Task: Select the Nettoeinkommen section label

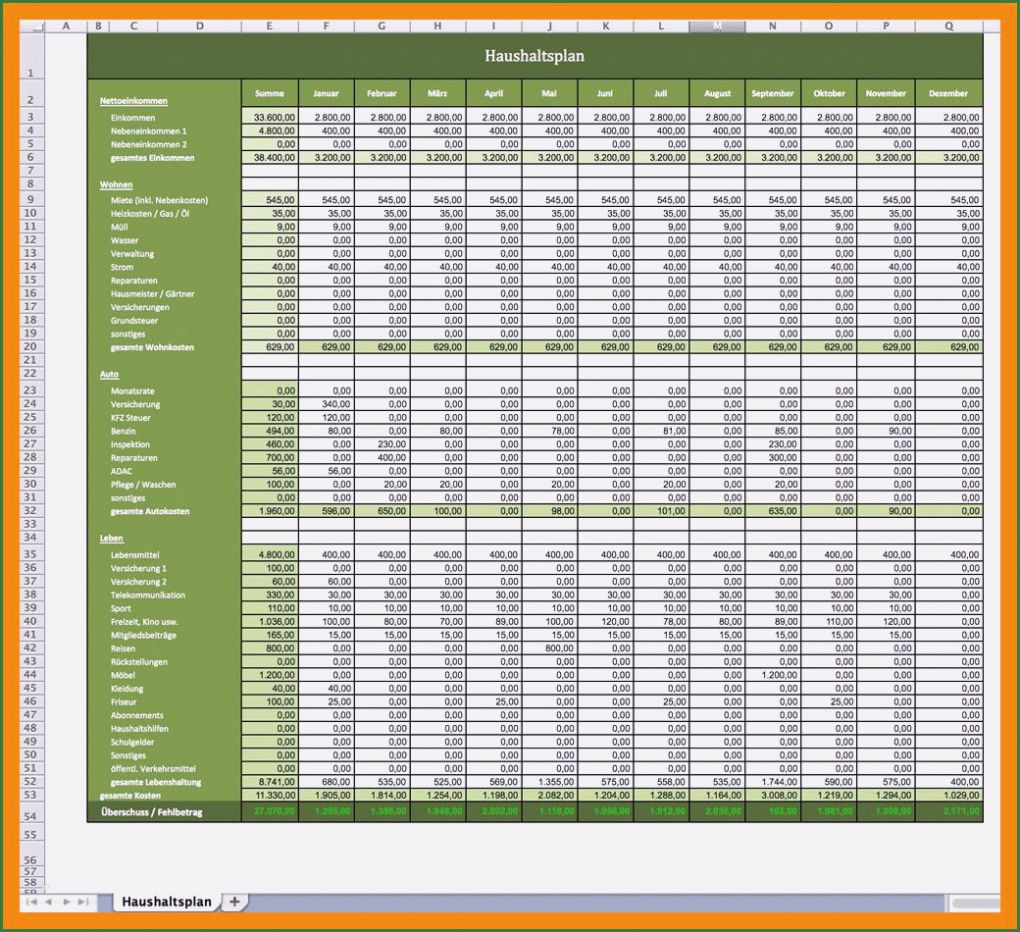Action: tap(134, 101)
